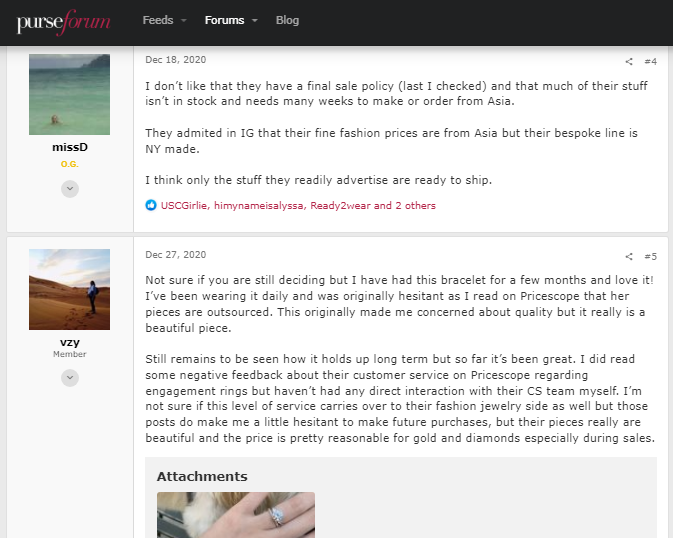Open post permalink #5

[650, 256]
